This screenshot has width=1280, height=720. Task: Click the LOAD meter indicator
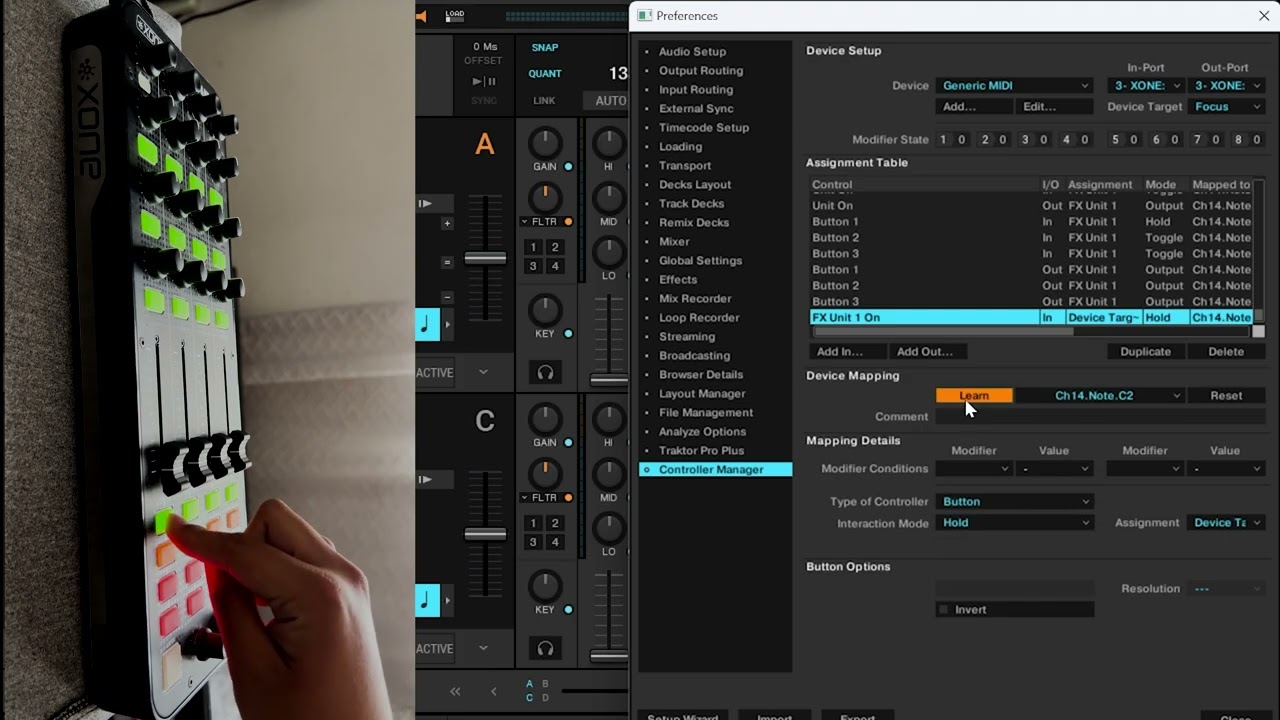tap(455, 16)
